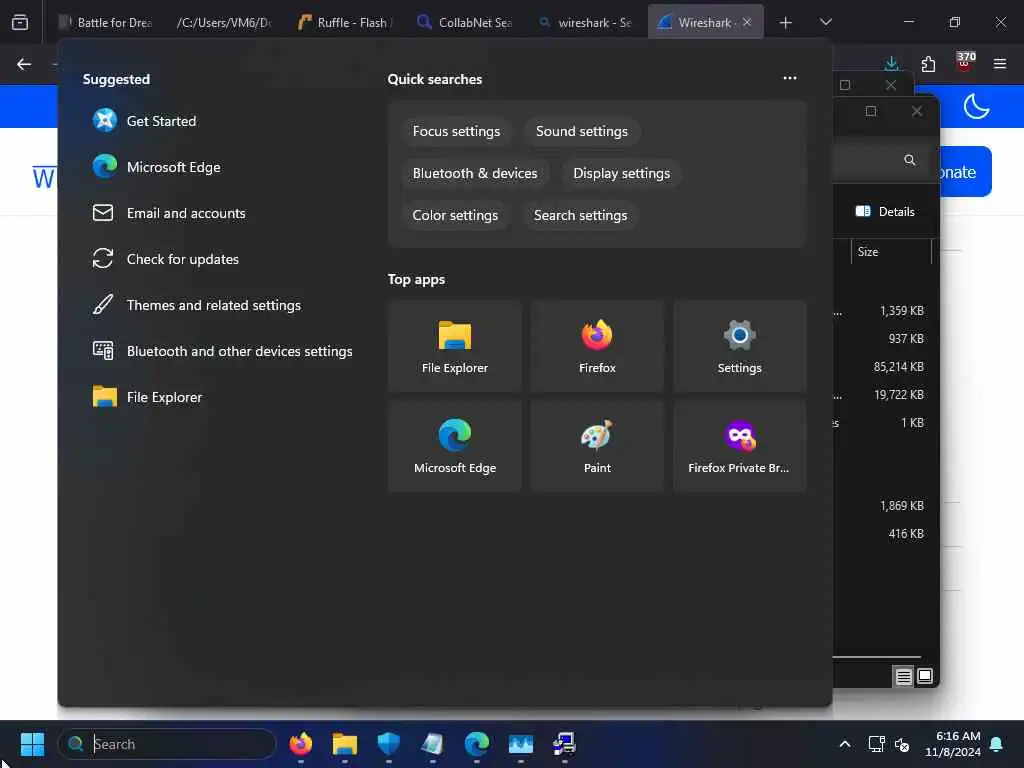1024x768 pixels.
Task: Show hidden tray icons chevron
Action: (x=844, y=744)
